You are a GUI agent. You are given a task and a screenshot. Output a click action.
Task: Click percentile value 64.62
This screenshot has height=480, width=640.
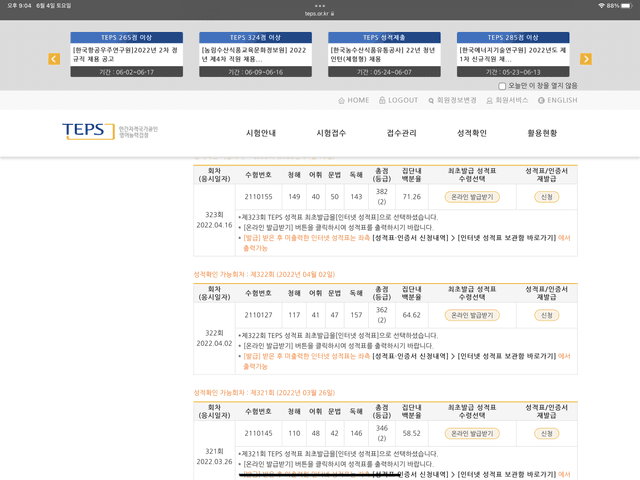411,316
